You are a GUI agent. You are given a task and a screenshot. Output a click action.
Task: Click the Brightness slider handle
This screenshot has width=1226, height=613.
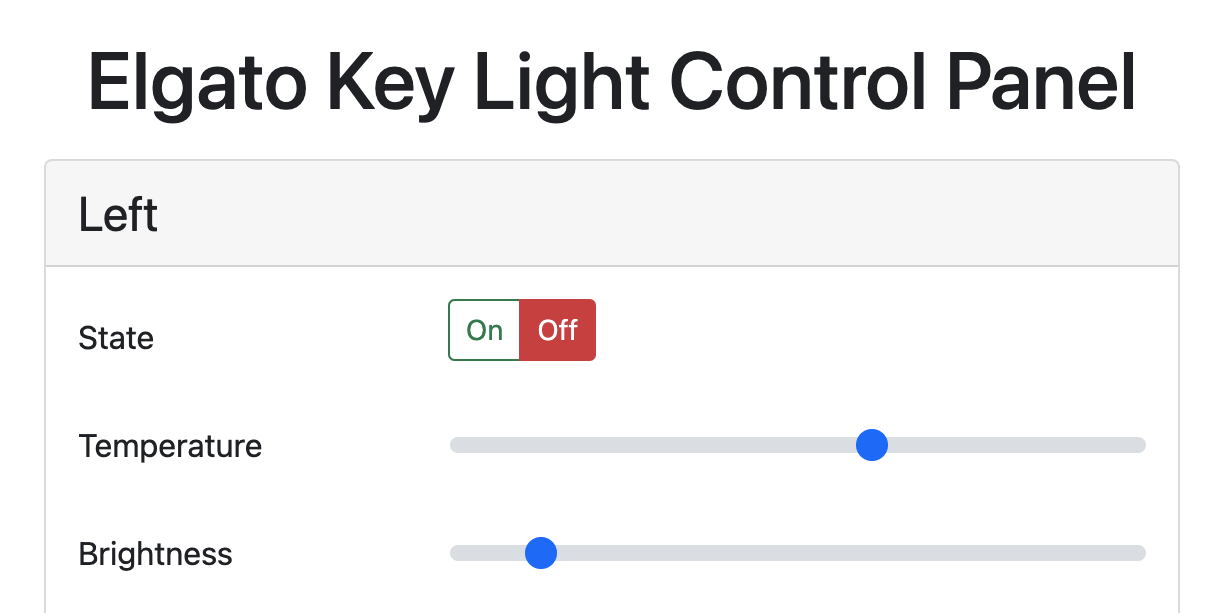pyautogui.click(x=541, y=552)
